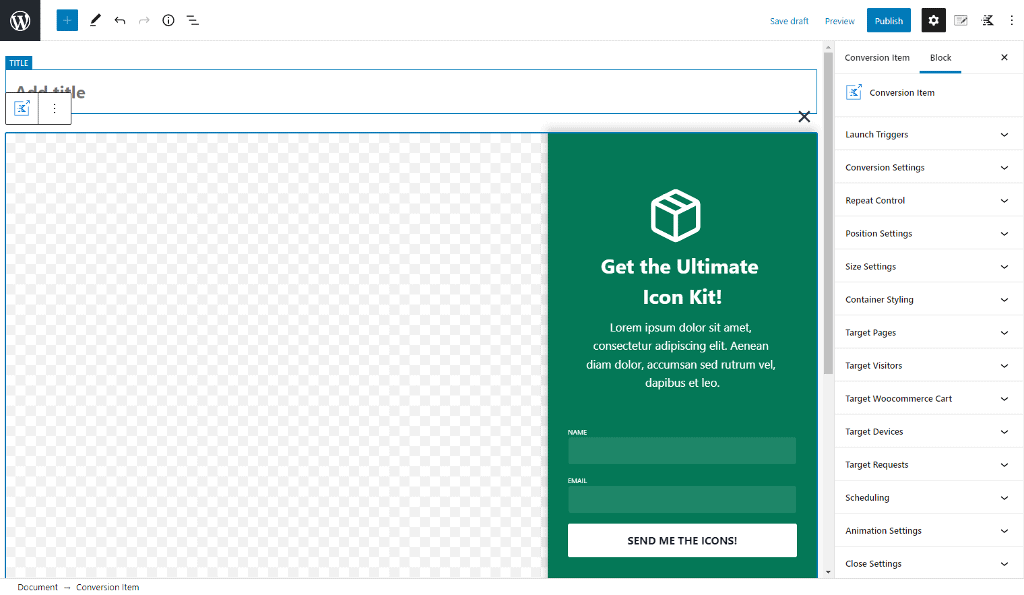Click the Undo arrow icon
Screen dimensions: 1024x595
[x=120, y=20]
